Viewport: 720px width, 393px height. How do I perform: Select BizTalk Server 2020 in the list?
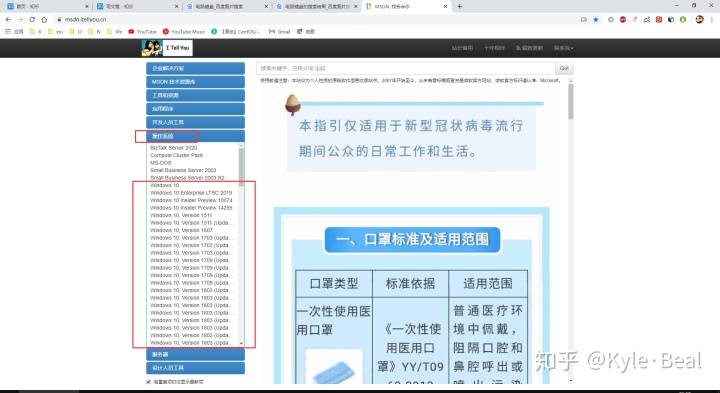(174, 148)
